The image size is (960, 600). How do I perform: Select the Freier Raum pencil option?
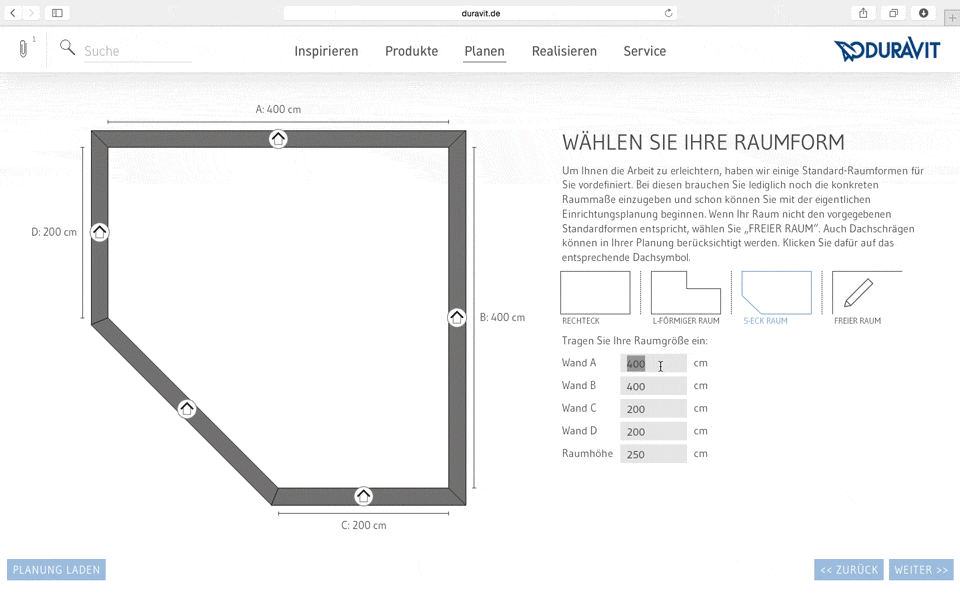click(x=858, y=293)
